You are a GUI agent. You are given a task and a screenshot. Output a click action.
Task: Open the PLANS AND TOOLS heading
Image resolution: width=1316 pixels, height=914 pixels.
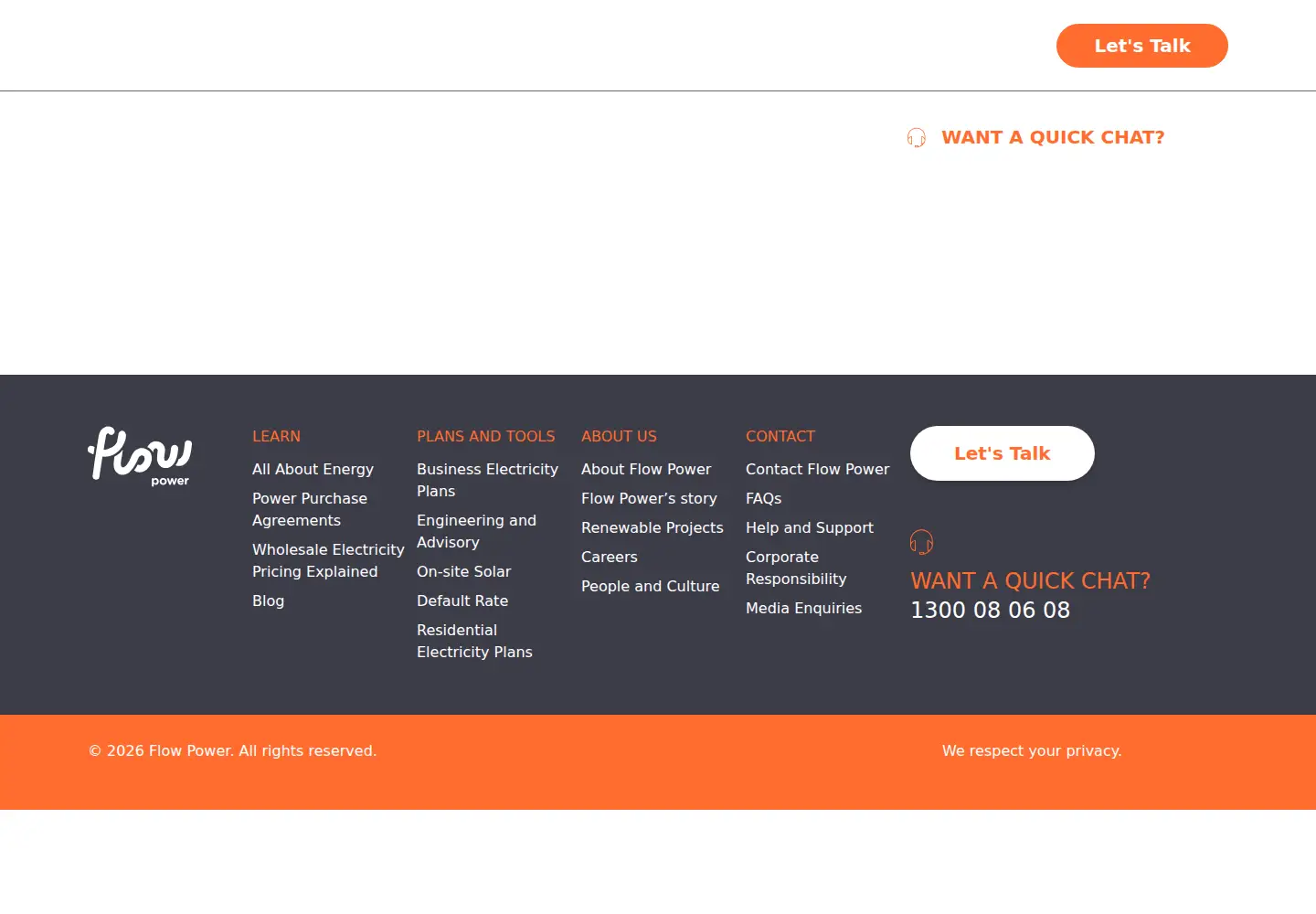[x=485, y=437]
